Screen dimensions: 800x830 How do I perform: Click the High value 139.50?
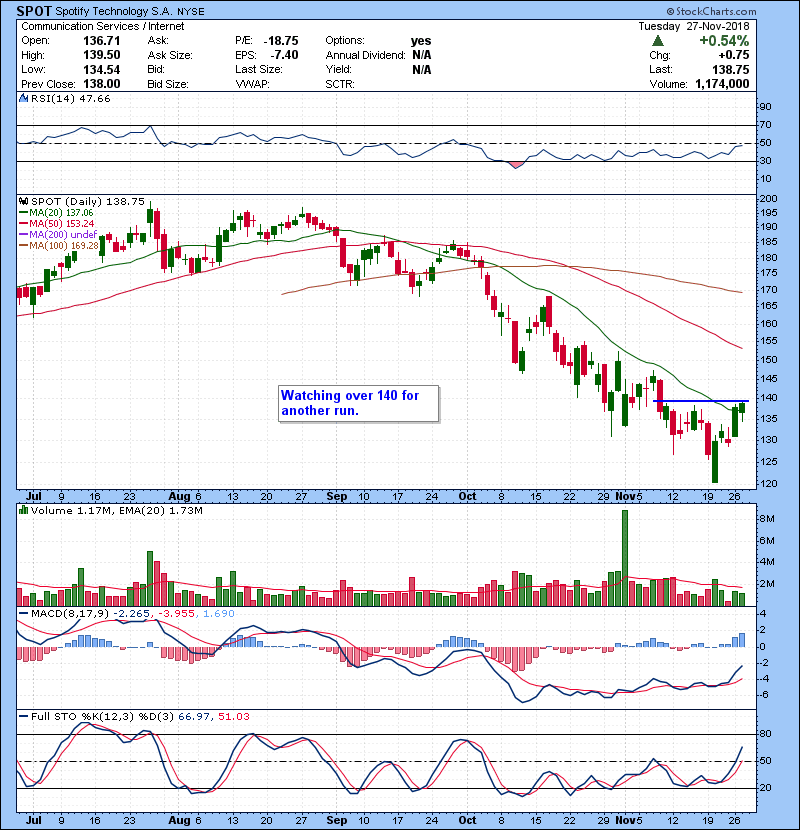click(x=102, y=55)
